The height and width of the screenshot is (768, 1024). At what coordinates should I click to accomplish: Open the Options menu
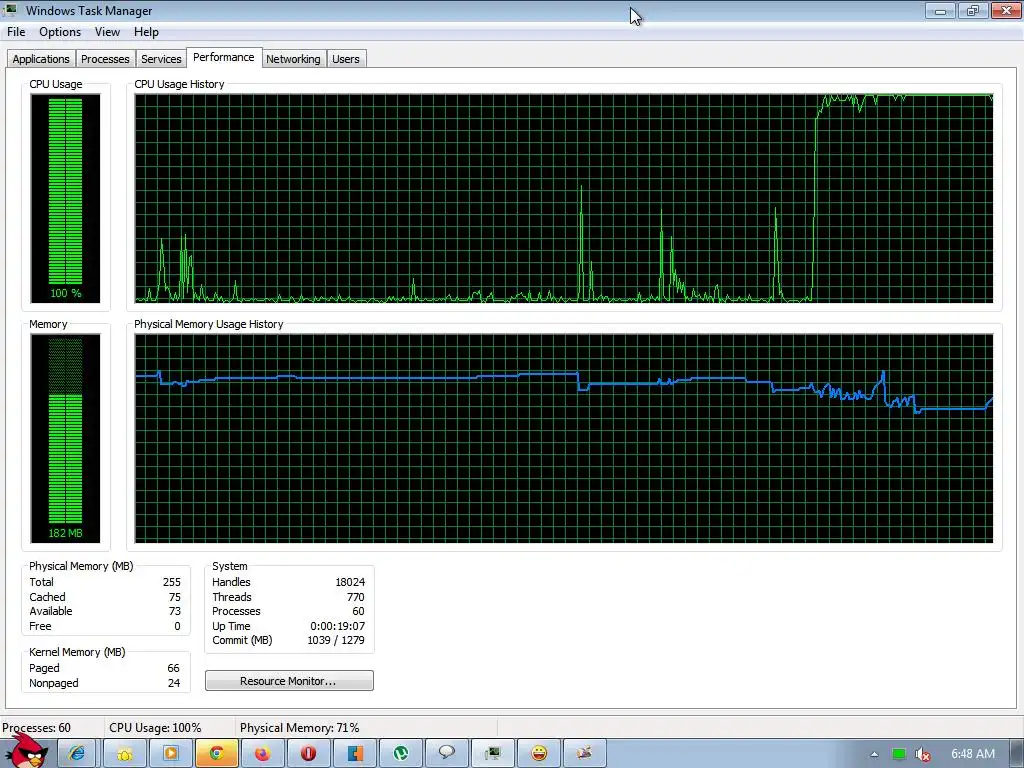pyautogui.click(x=60, y=32)
